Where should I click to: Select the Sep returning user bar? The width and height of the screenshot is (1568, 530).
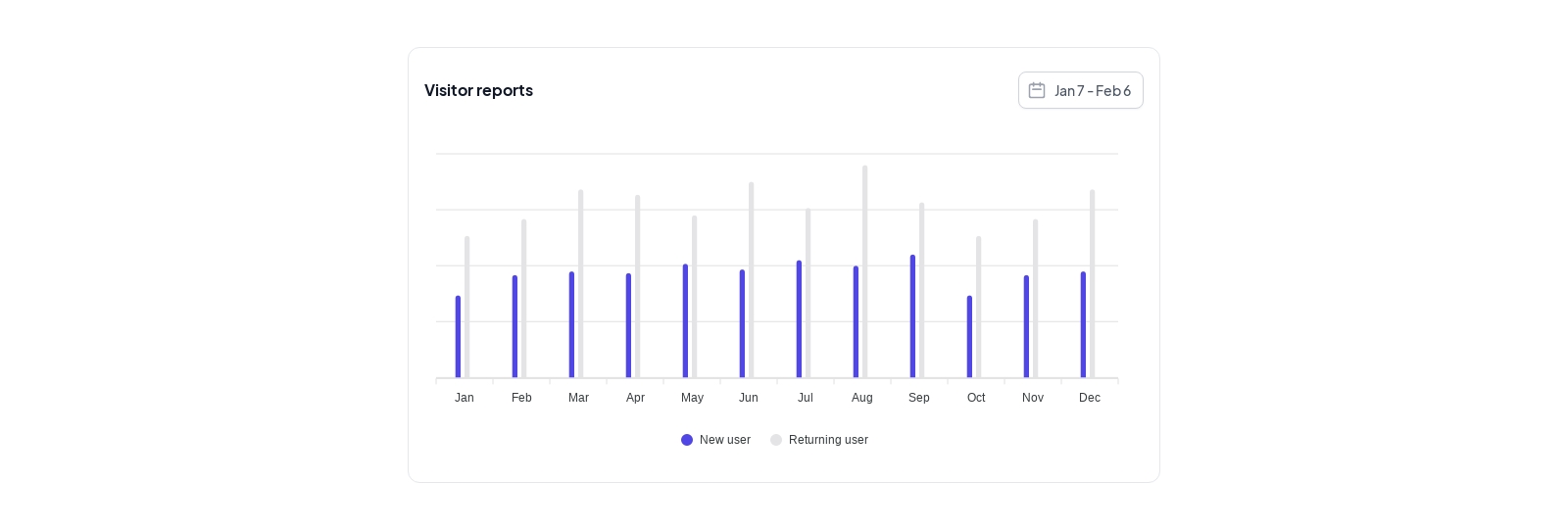922,290
